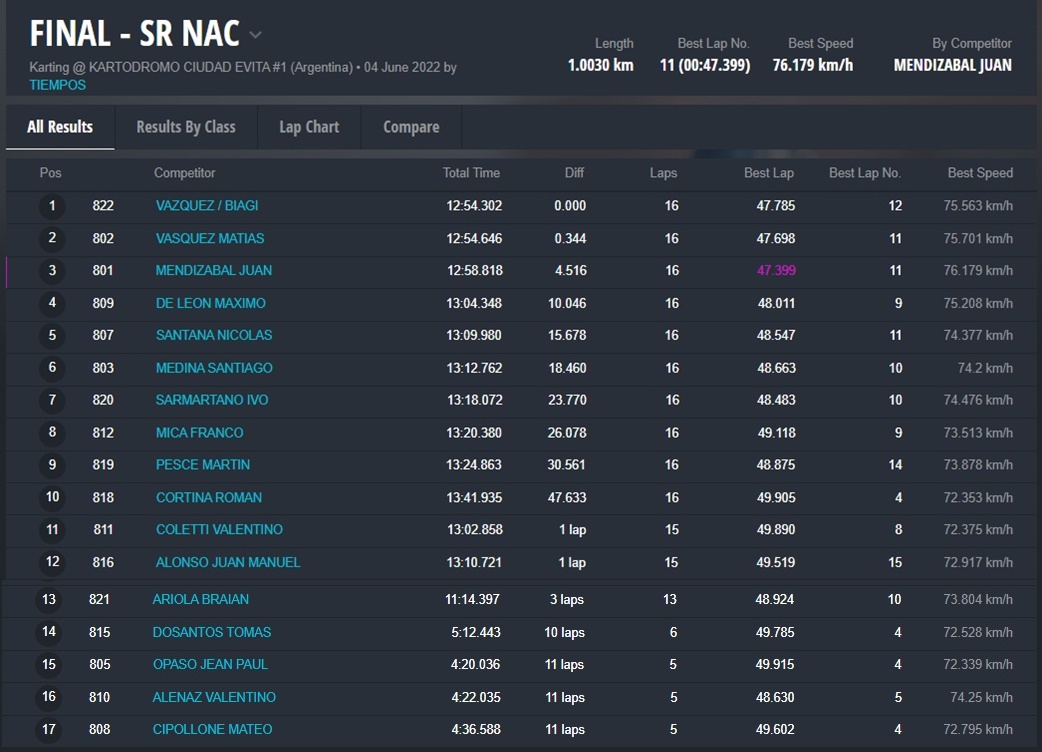This screenshot has width=1042, height=752.
Task: Click the position 3 circle badge
Action: [x=52, y=271]
